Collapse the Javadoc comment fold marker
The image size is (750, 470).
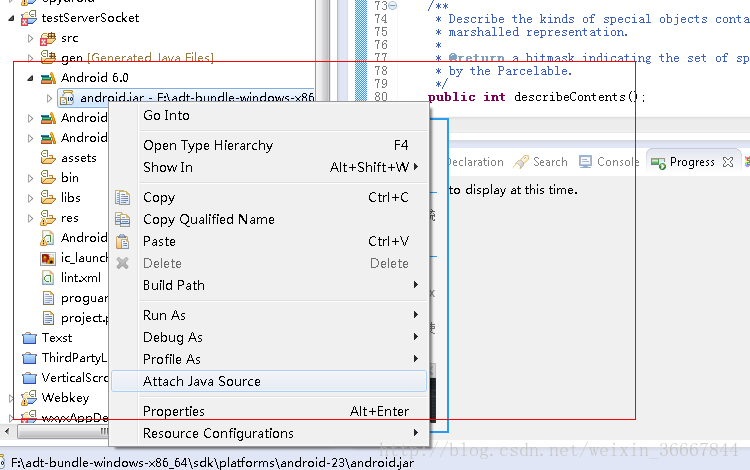coord(393,6)
